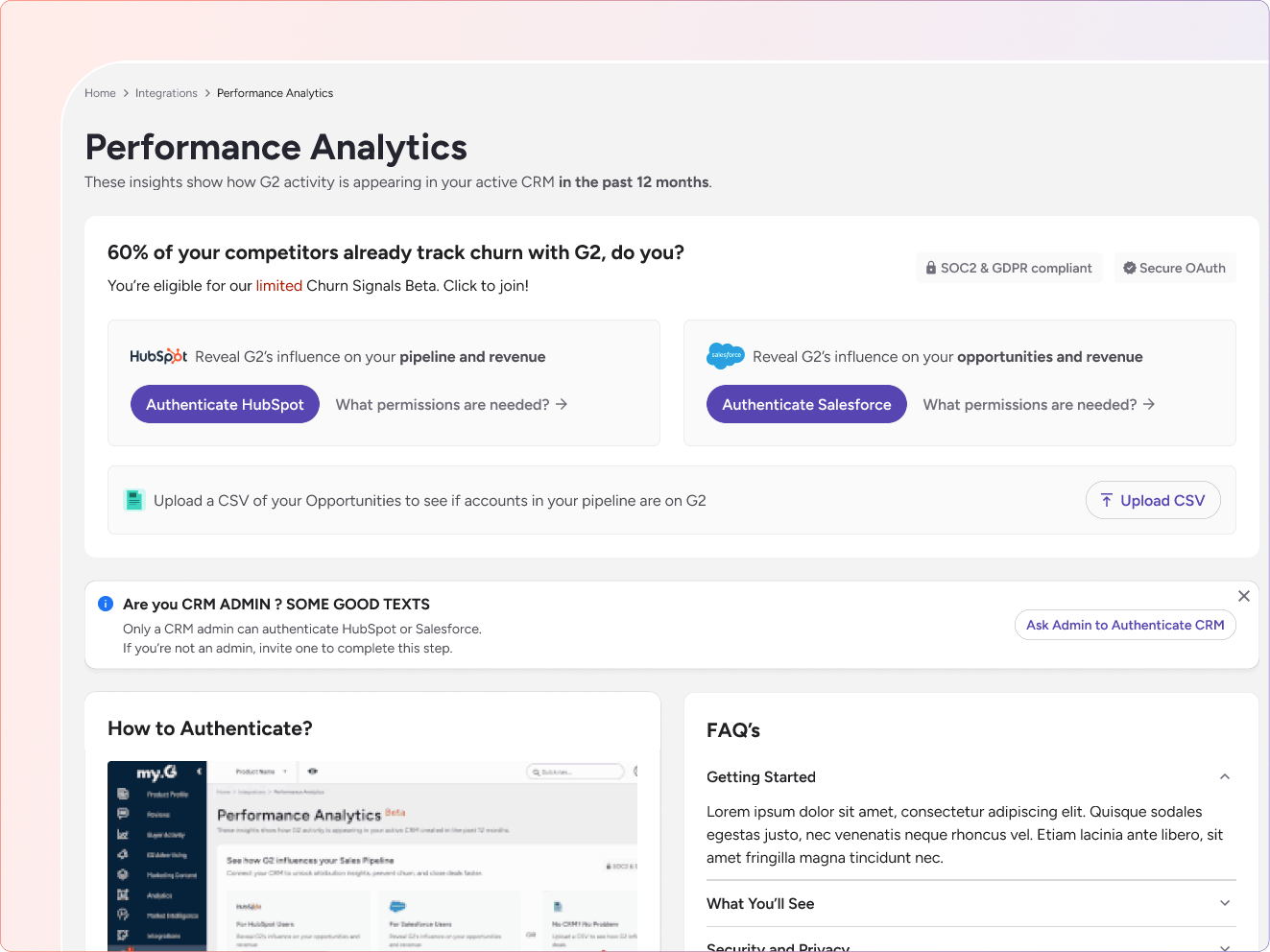The height and width of the screenshot is (952, 1270).
Task: Navigate to Home via the breadcrumb
Action: 100,92
